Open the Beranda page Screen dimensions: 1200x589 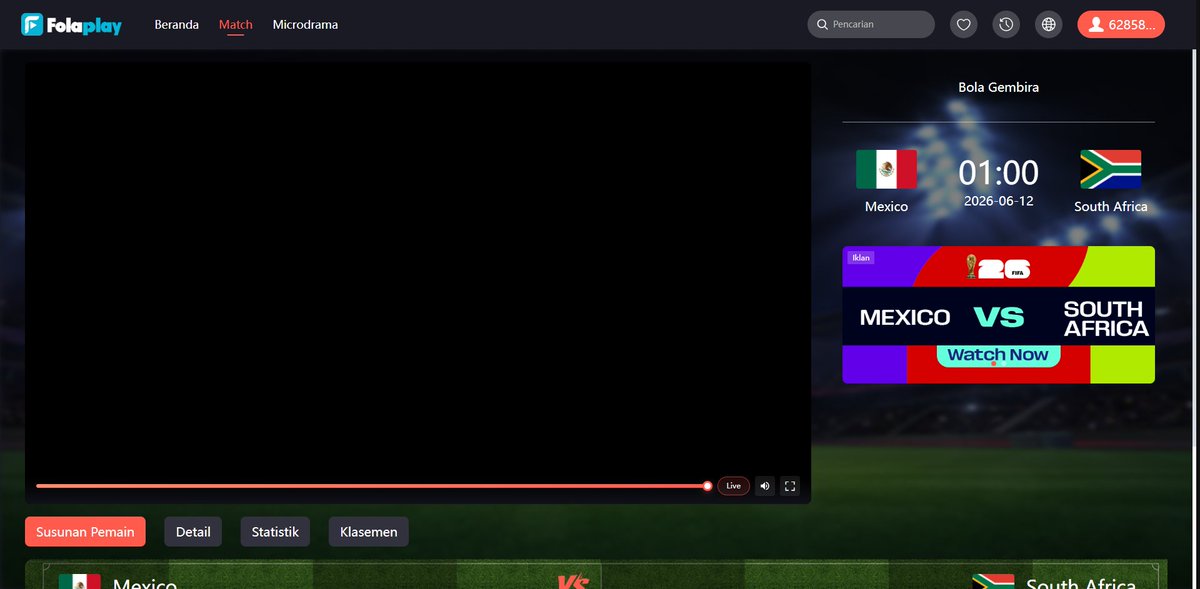176,24
